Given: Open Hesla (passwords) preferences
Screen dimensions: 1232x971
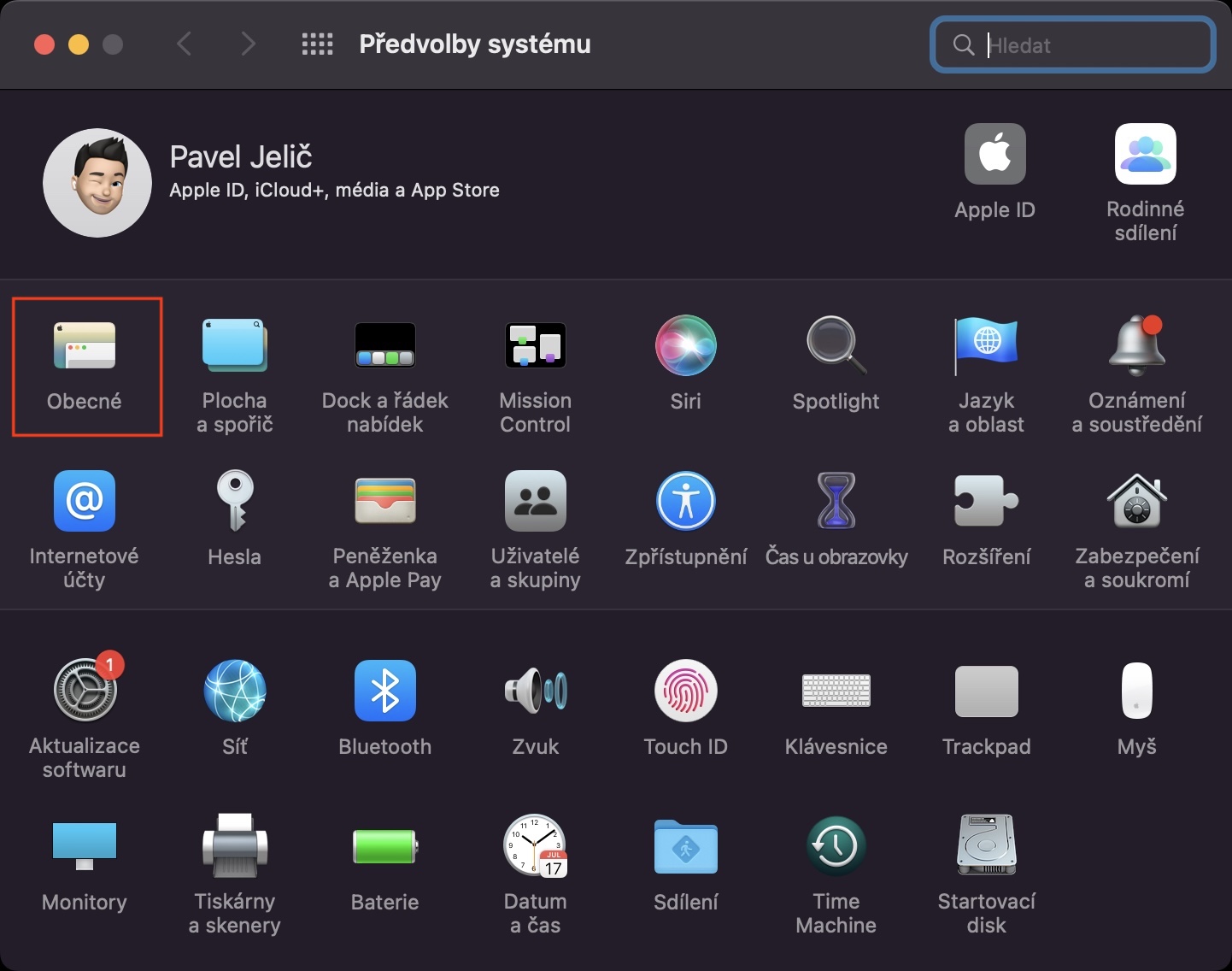Looking at the screenshot, I should click(235, 520).
